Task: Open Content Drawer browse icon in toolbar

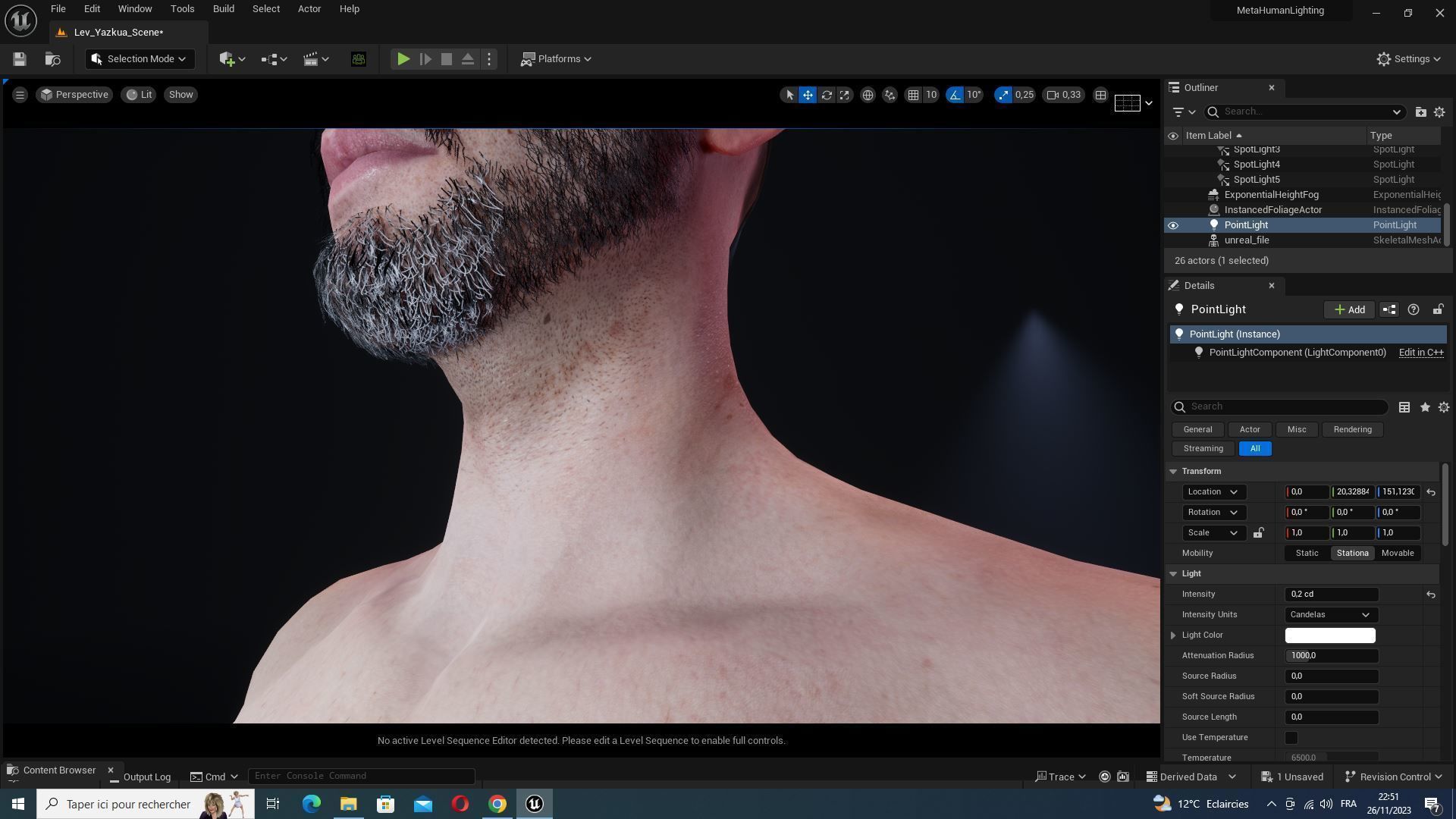Action: pos(52,59)
